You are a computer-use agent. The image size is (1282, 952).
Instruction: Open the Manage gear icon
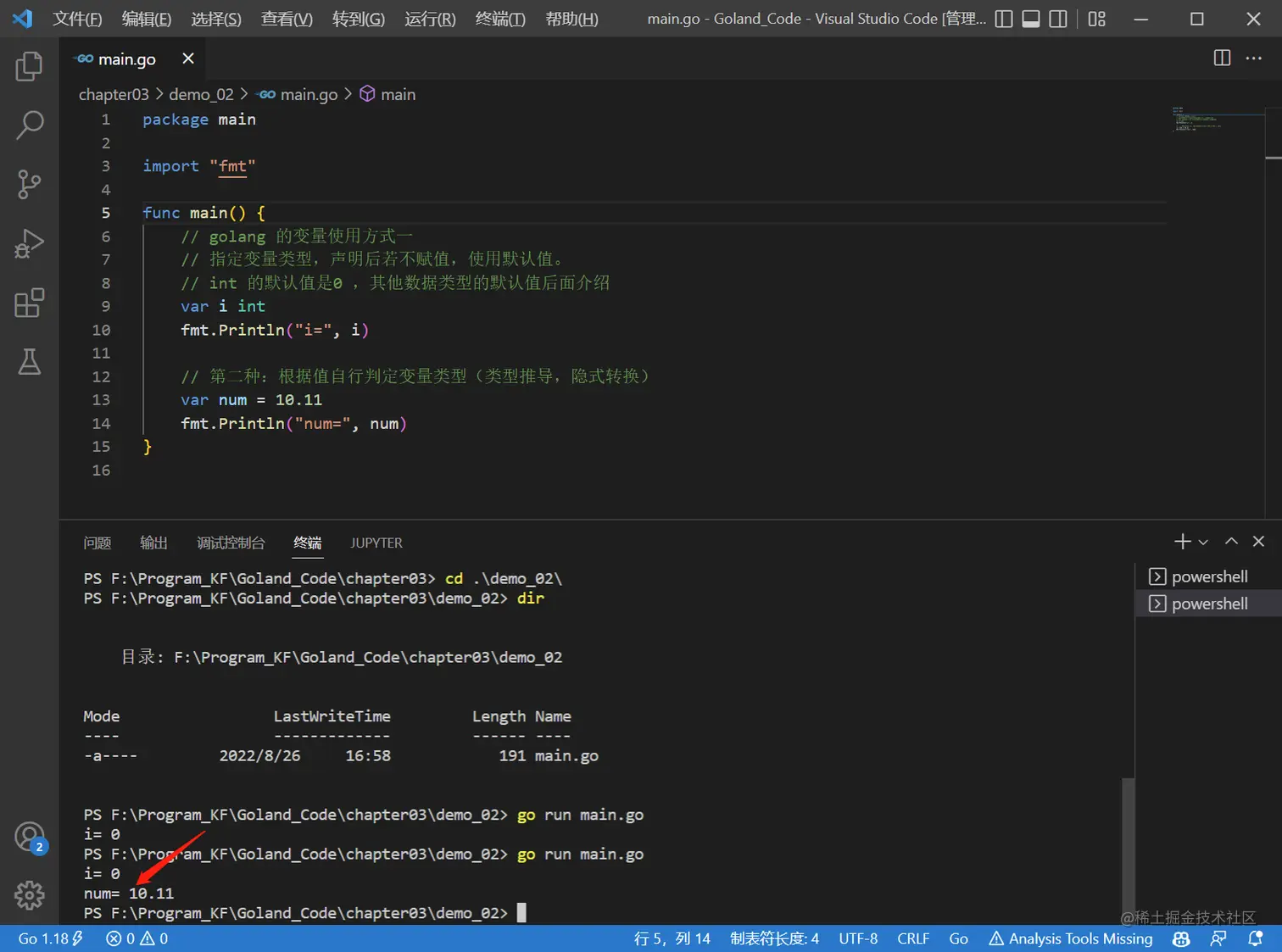29,895
